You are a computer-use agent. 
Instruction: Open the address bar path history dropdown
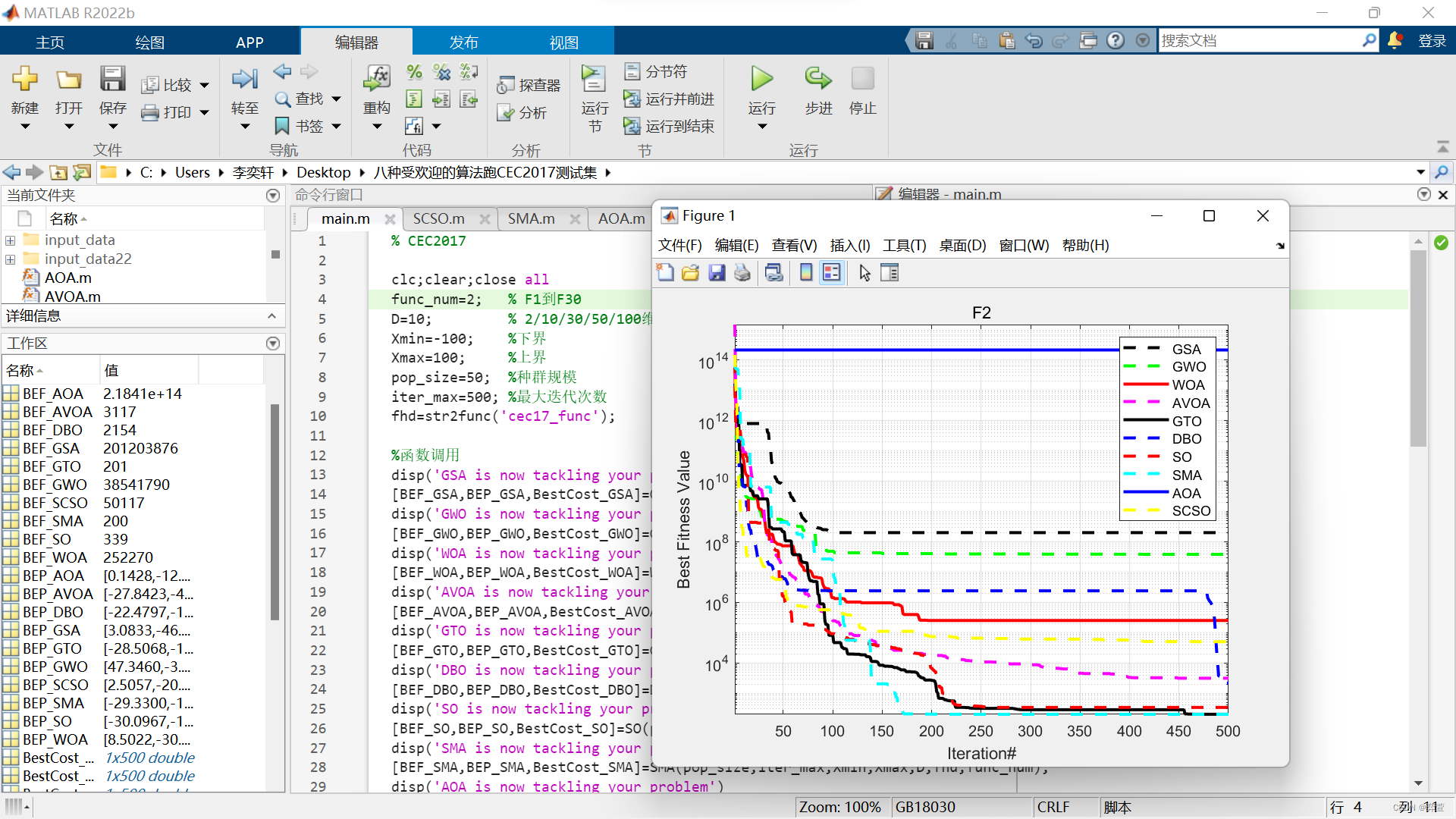[x=1420, y=172]
